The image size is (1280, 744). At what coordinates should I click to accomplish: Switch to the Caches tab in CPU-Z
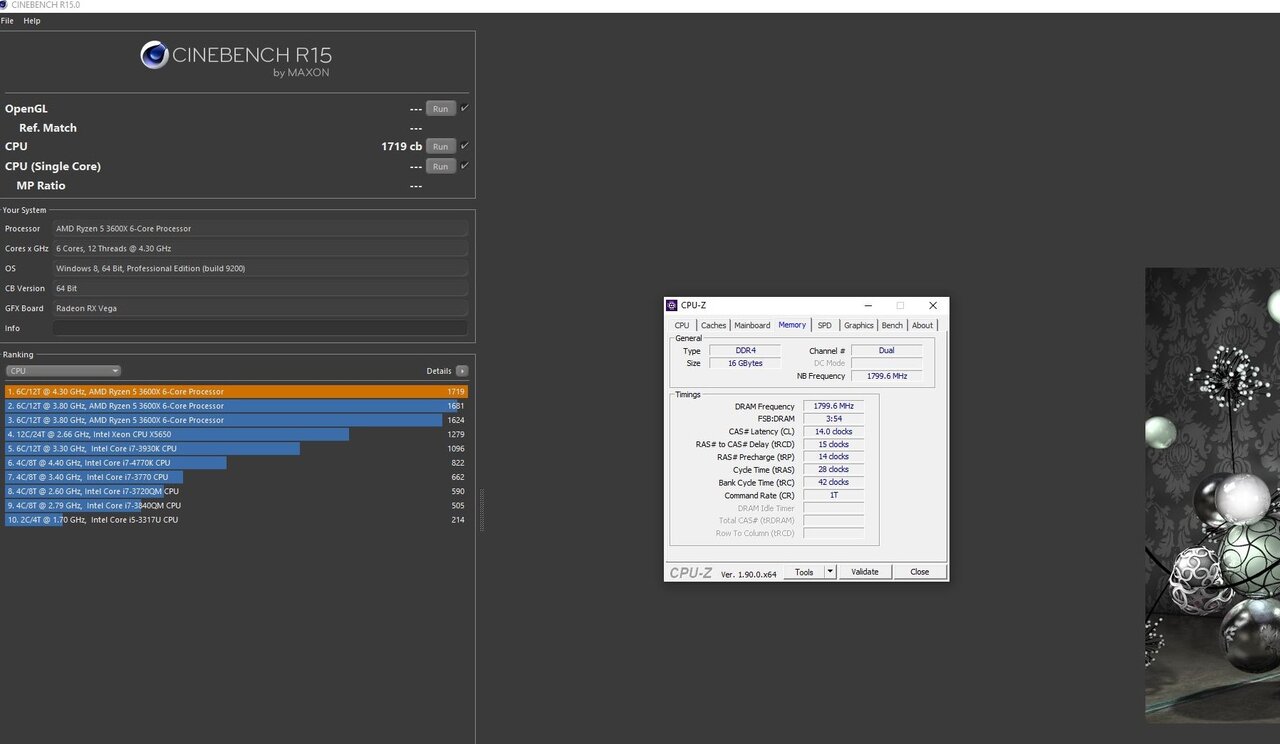pos(713,325)
